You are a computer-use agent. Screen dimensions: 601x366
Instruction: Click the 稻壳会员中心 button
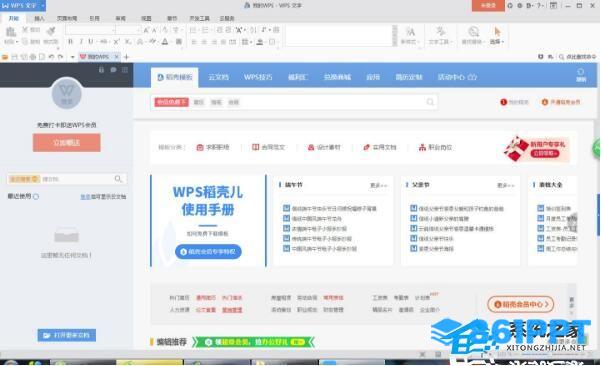click(x=521, y=304)
